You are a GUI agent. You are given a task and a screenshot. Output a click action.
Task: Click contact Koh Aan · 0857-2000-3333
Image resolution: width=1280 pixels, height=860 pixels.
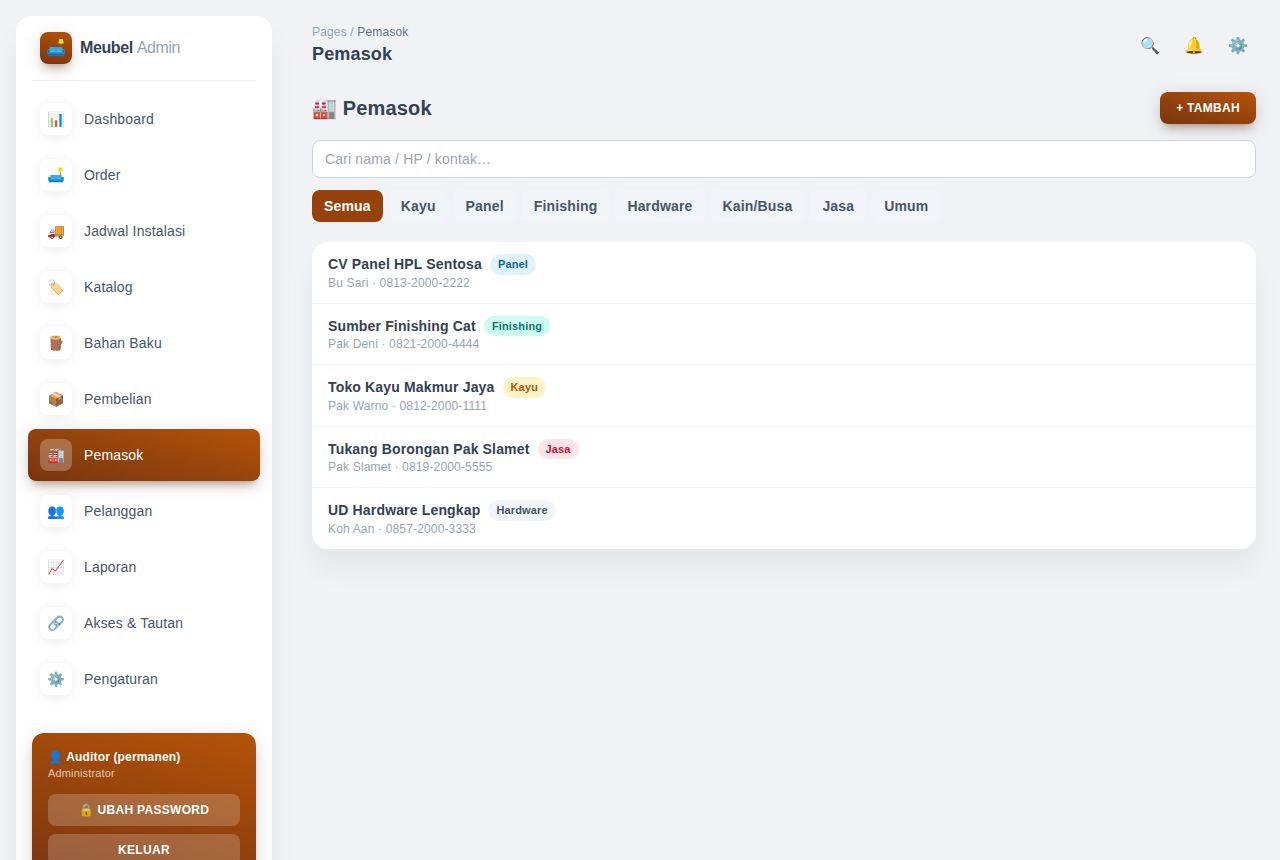click(x=402, y=529)
